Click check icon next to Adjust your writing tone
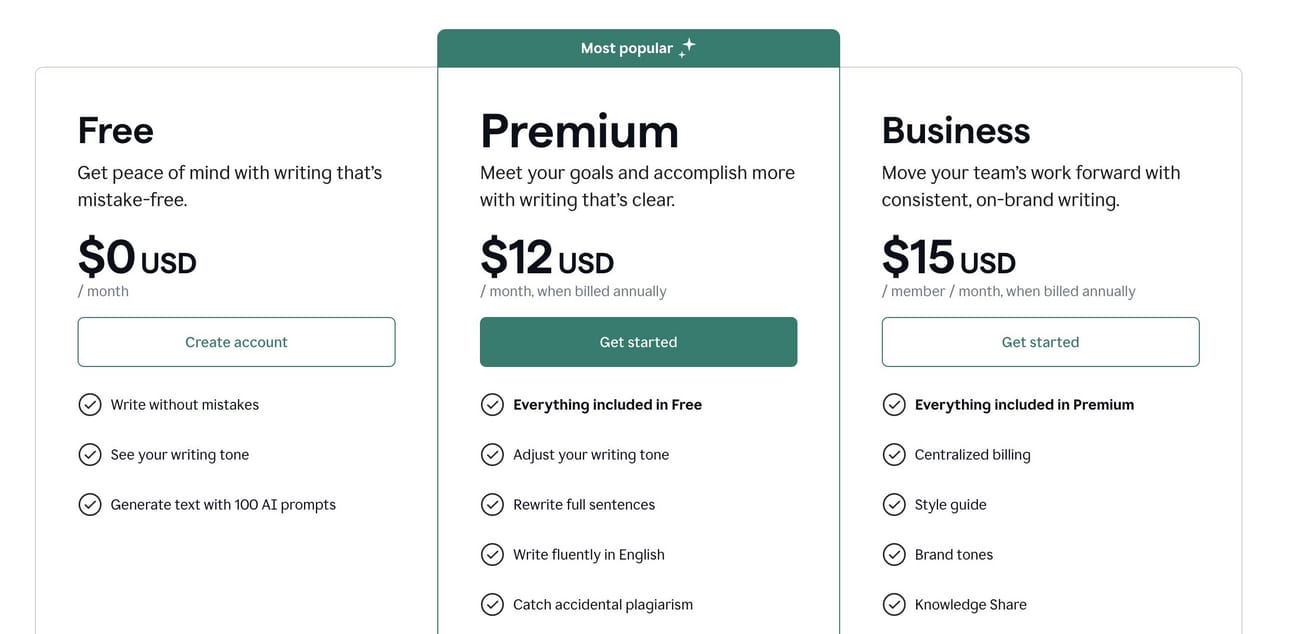Screen dimensions: 1292x634 [492, 454]
